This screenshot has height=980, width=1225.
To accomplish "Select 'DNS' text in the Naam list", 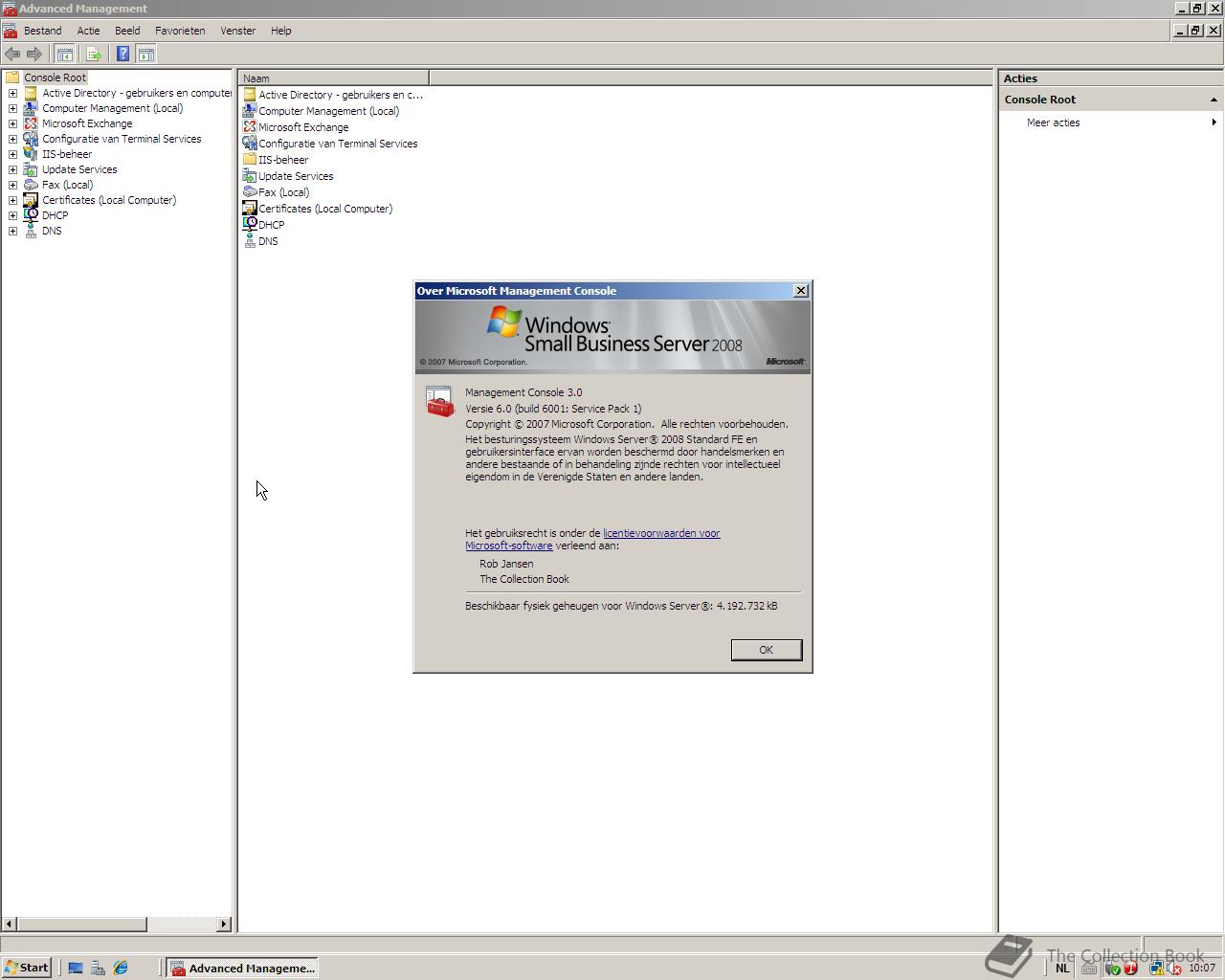I will tap(268, 241).
